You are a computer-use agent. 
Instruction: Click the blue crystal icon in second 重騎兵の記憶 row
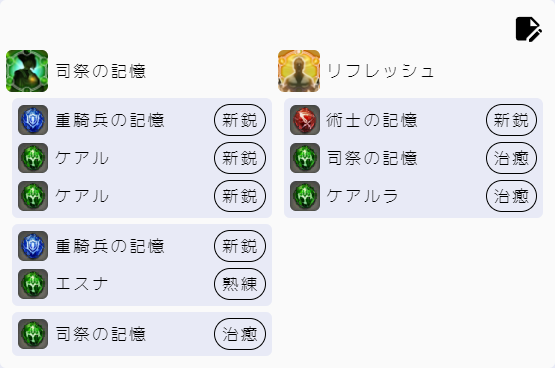pyautogui.click(x=33, y=246)
